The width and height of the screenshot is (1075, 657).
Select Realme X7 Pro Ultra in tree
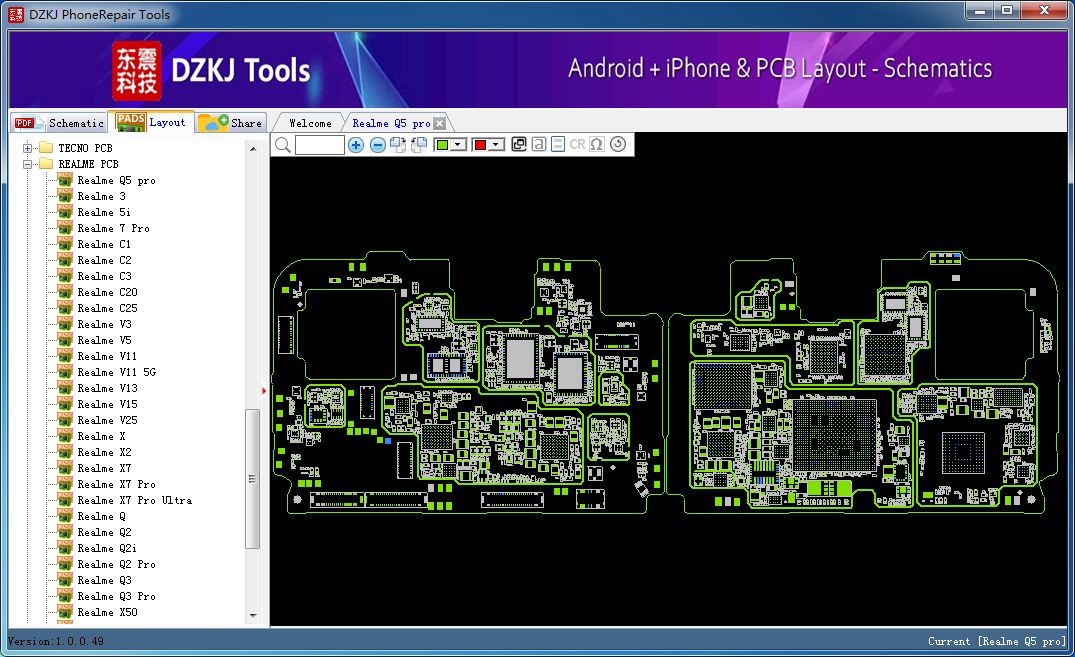[134, 500]
